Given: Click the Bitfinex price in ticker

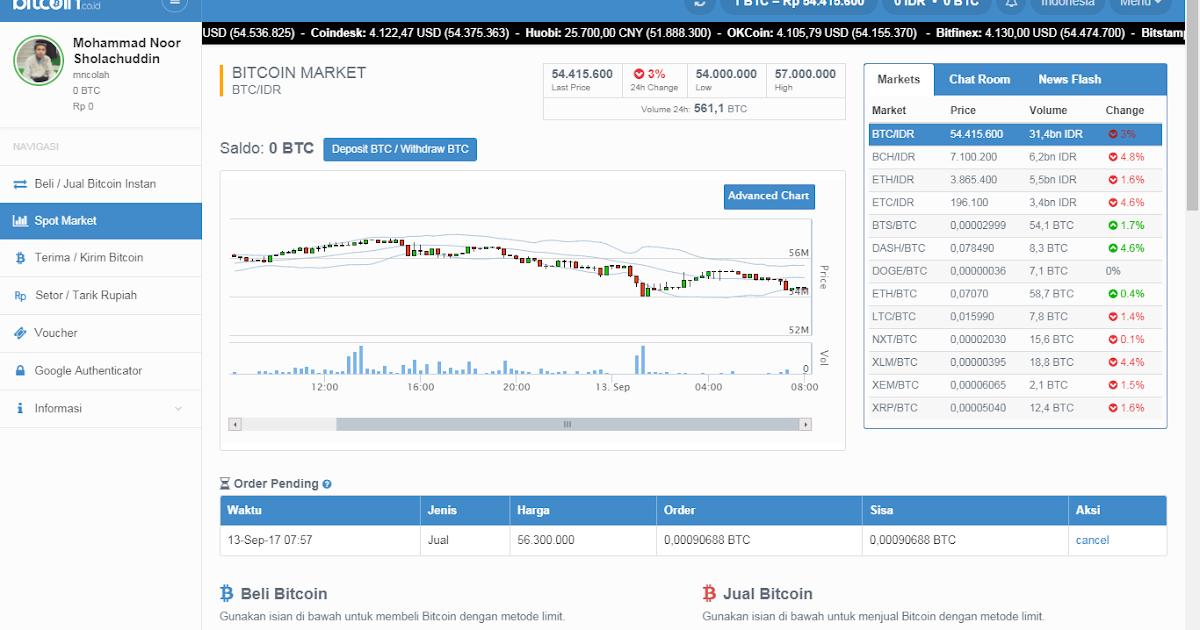Looking at the screenshot, I should pos(1057,33).
